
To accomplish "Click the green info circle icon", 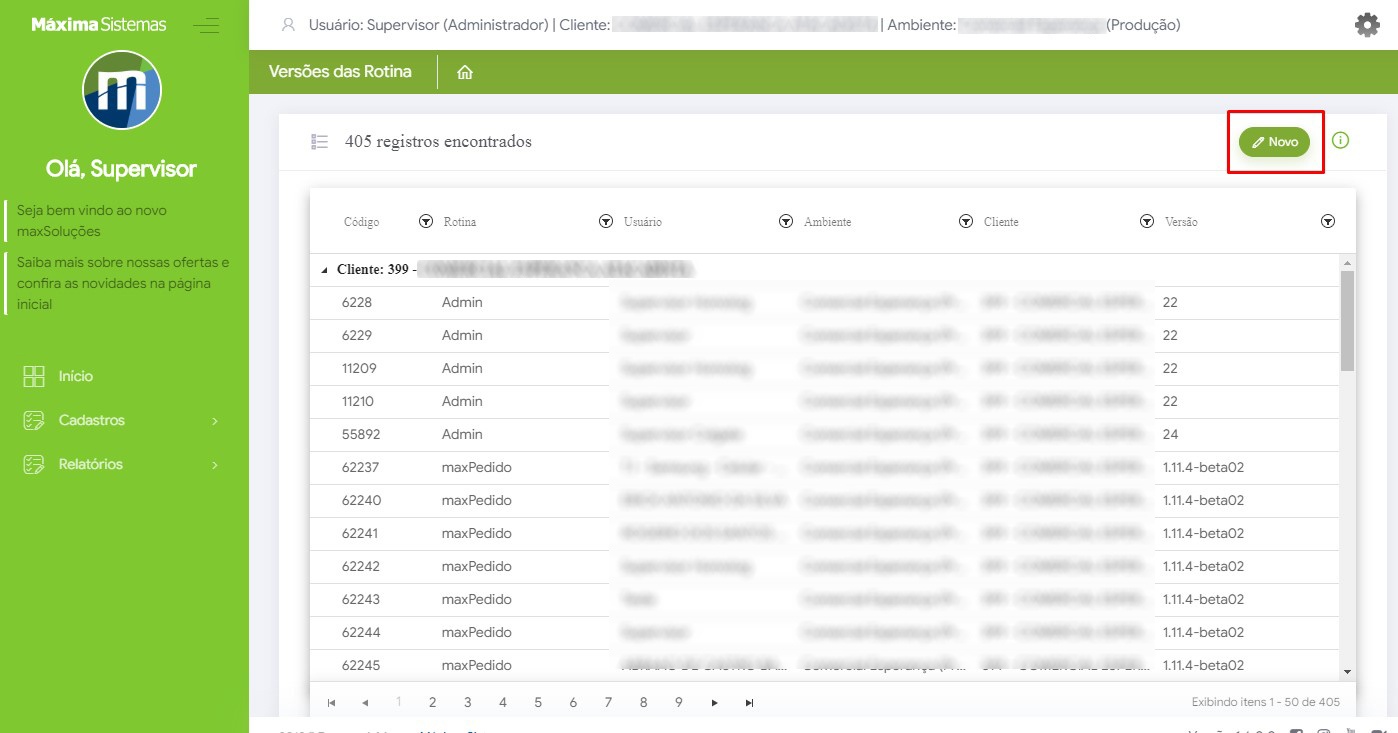I will (1341, 140).
